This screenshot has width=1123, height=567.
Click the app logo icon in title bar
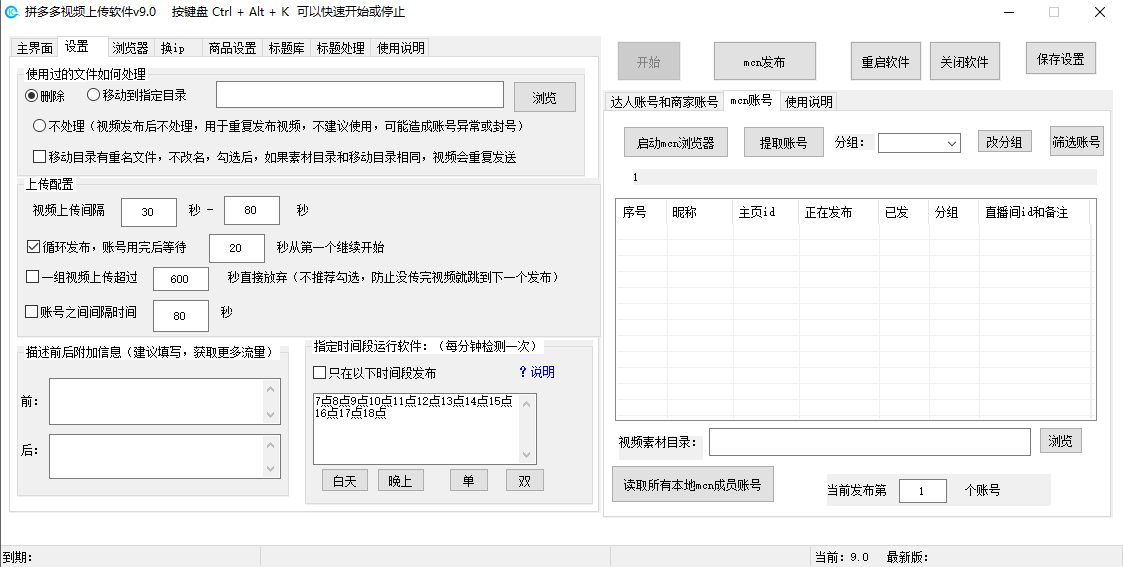[12, 12]
